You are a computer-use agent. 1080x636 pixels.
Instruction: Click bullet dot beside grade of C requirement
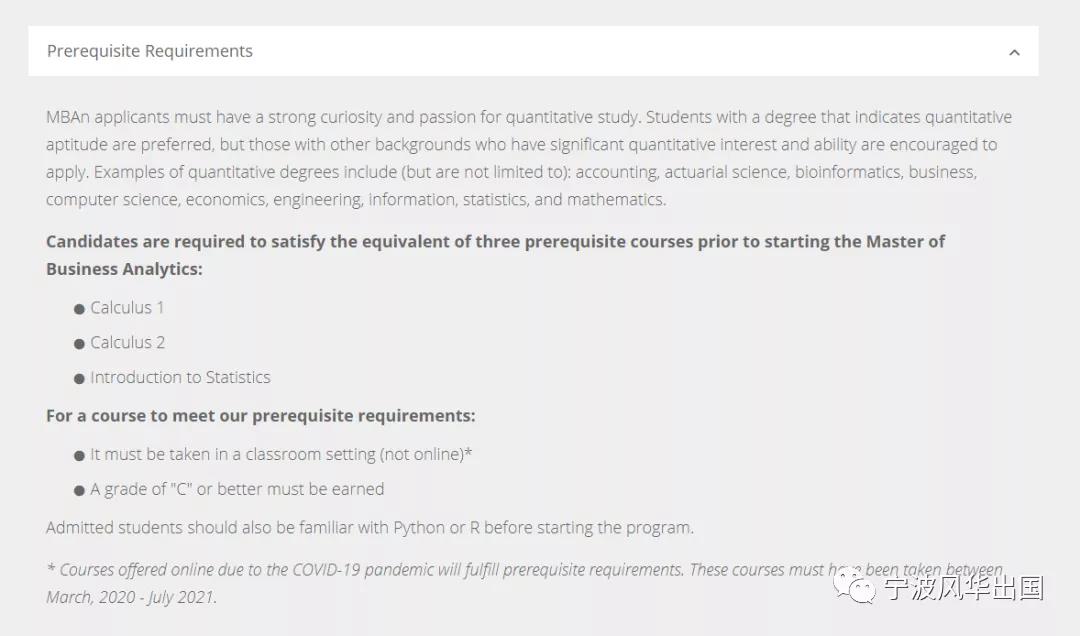click(x=79, y=491)
